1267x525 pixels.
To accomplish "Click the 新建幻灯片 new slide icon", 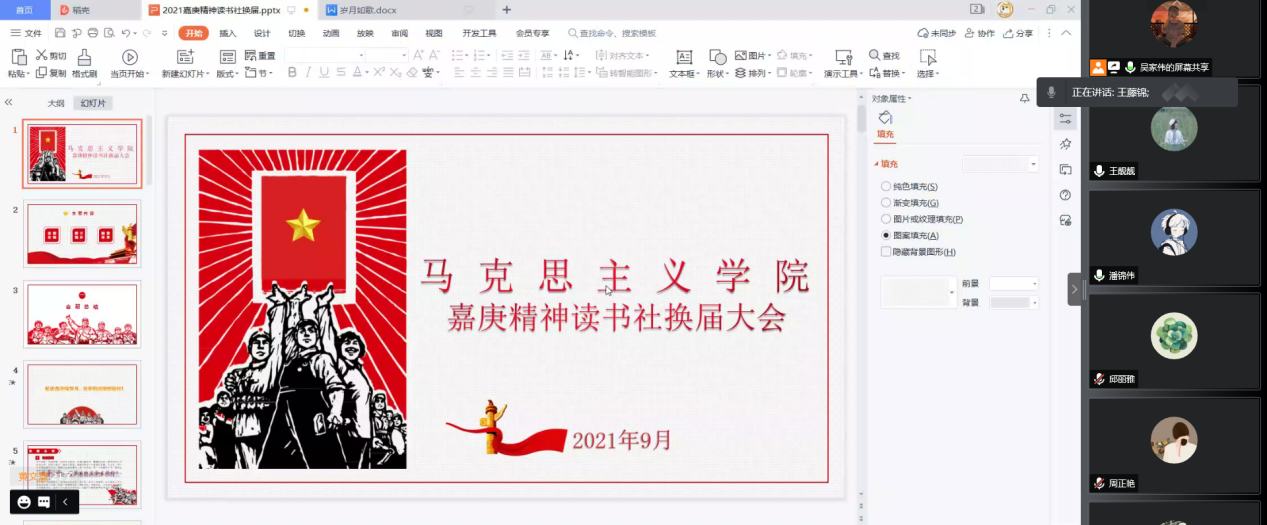I will coord(183,58).
